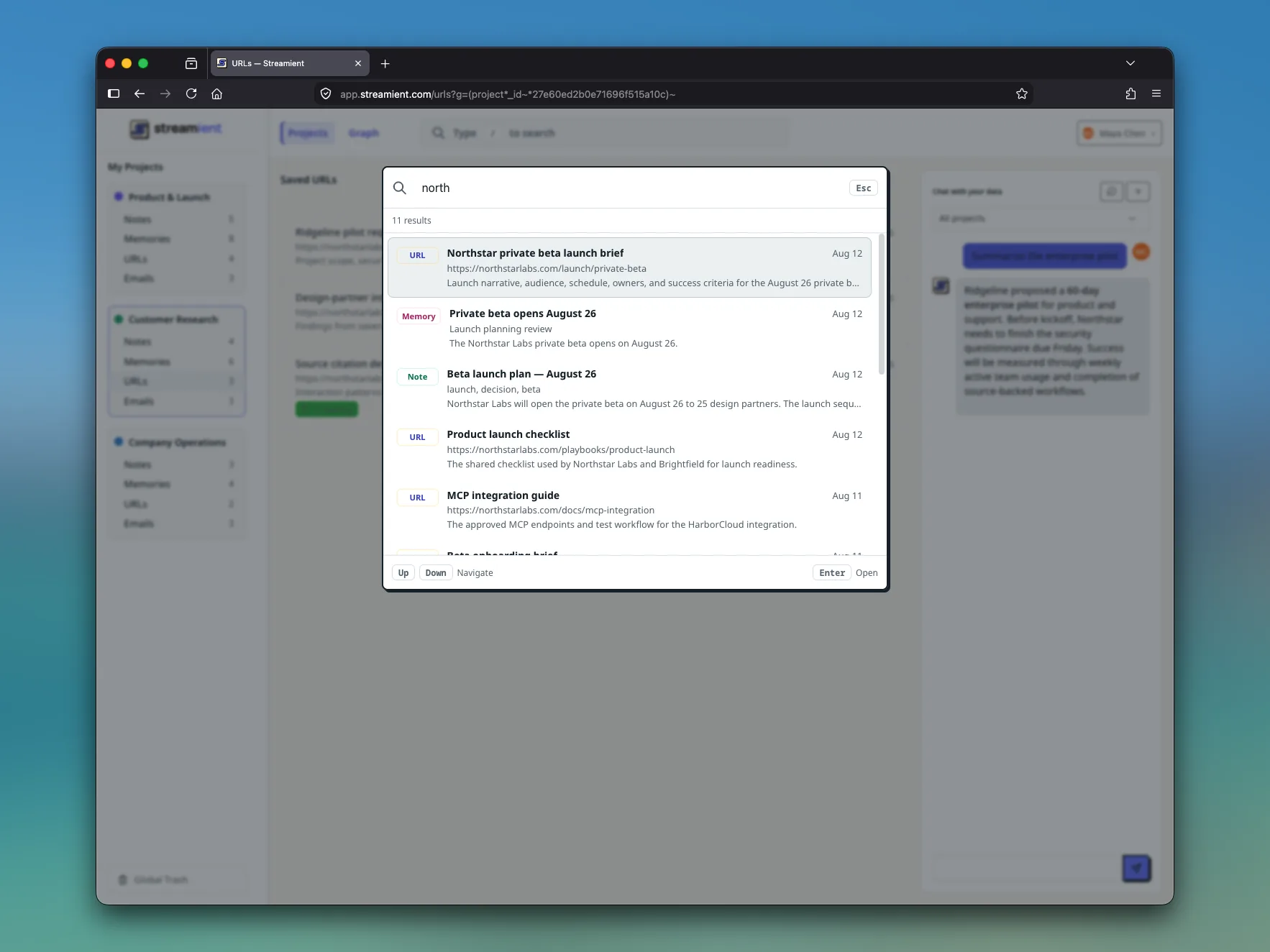1270x952 pixels.
Task: Open Product launch checklist result
Action: pos(629,449)
